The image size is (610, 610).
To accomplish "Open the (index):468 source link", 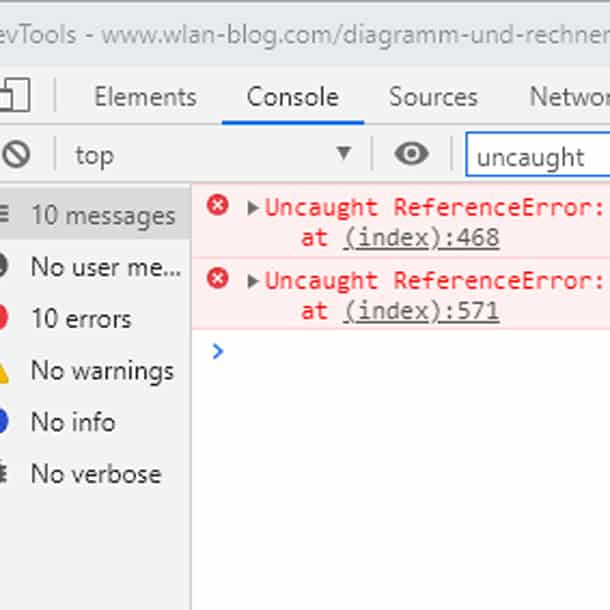I will pos(421,238).
